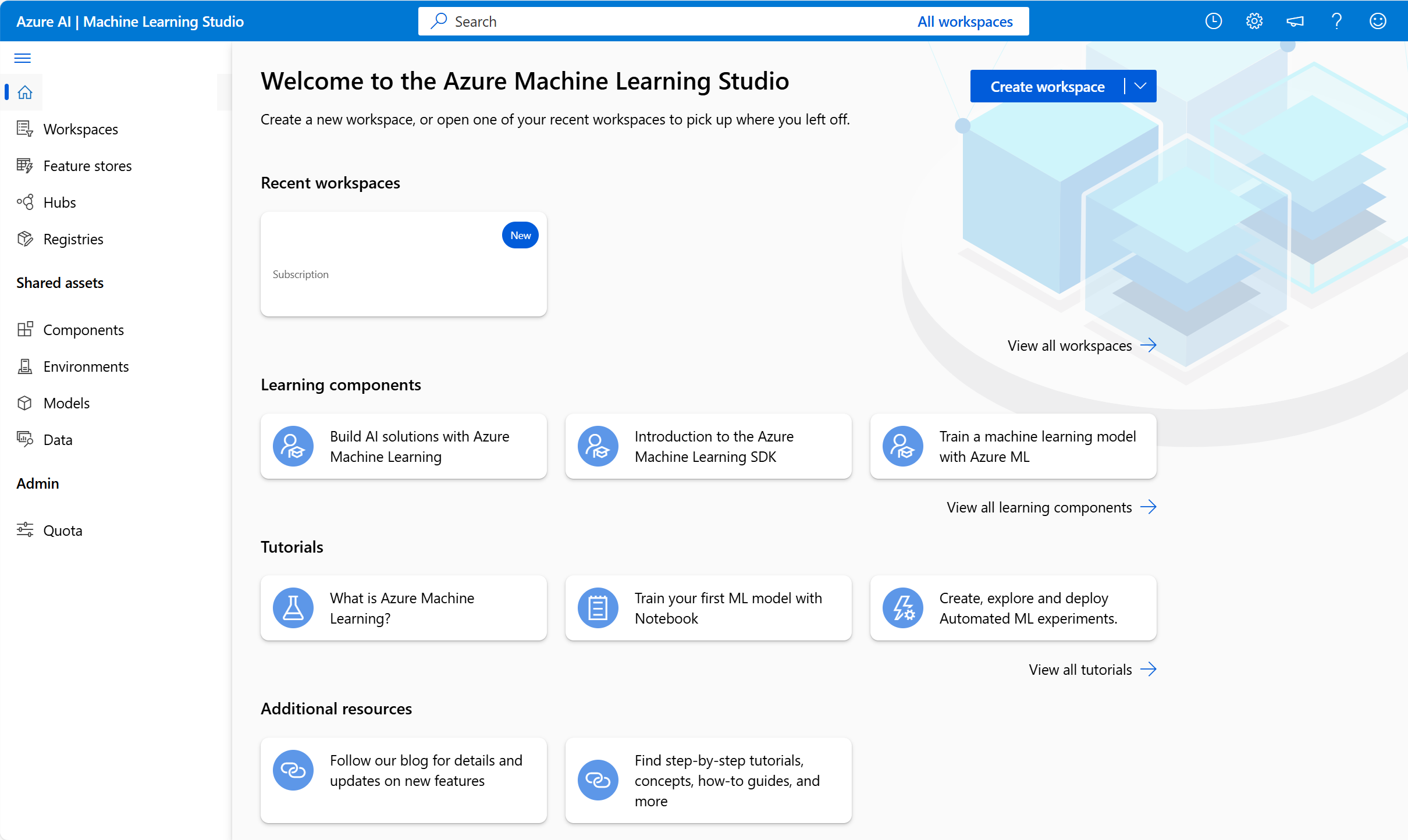Open the feedback smiley icon
This screenshot has height=840, width=1408.
pyautogui.click(x=1378, y=21)
